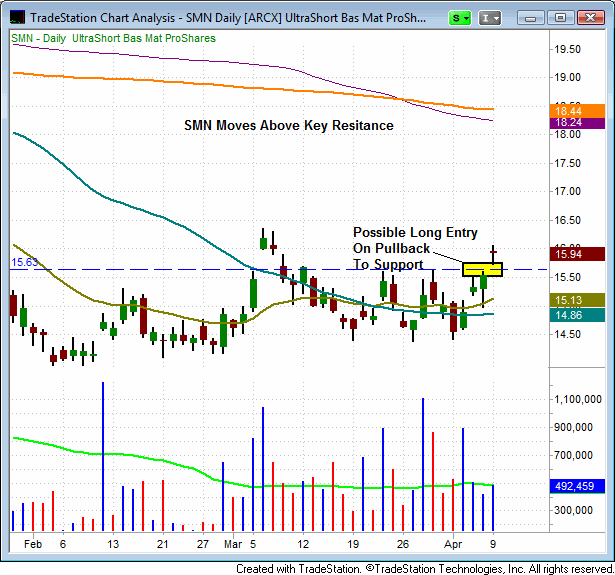The image size is (615, 575).
Task: Click the 16.50 price axis value
Action: point(567,220)
